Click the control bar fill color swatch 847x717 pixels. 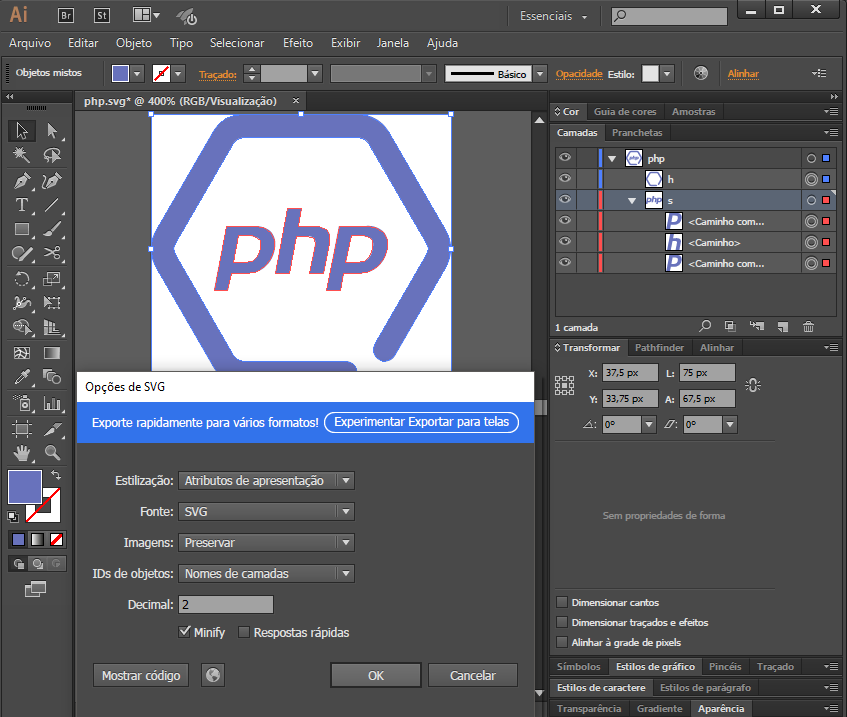(x=120, y=73)
